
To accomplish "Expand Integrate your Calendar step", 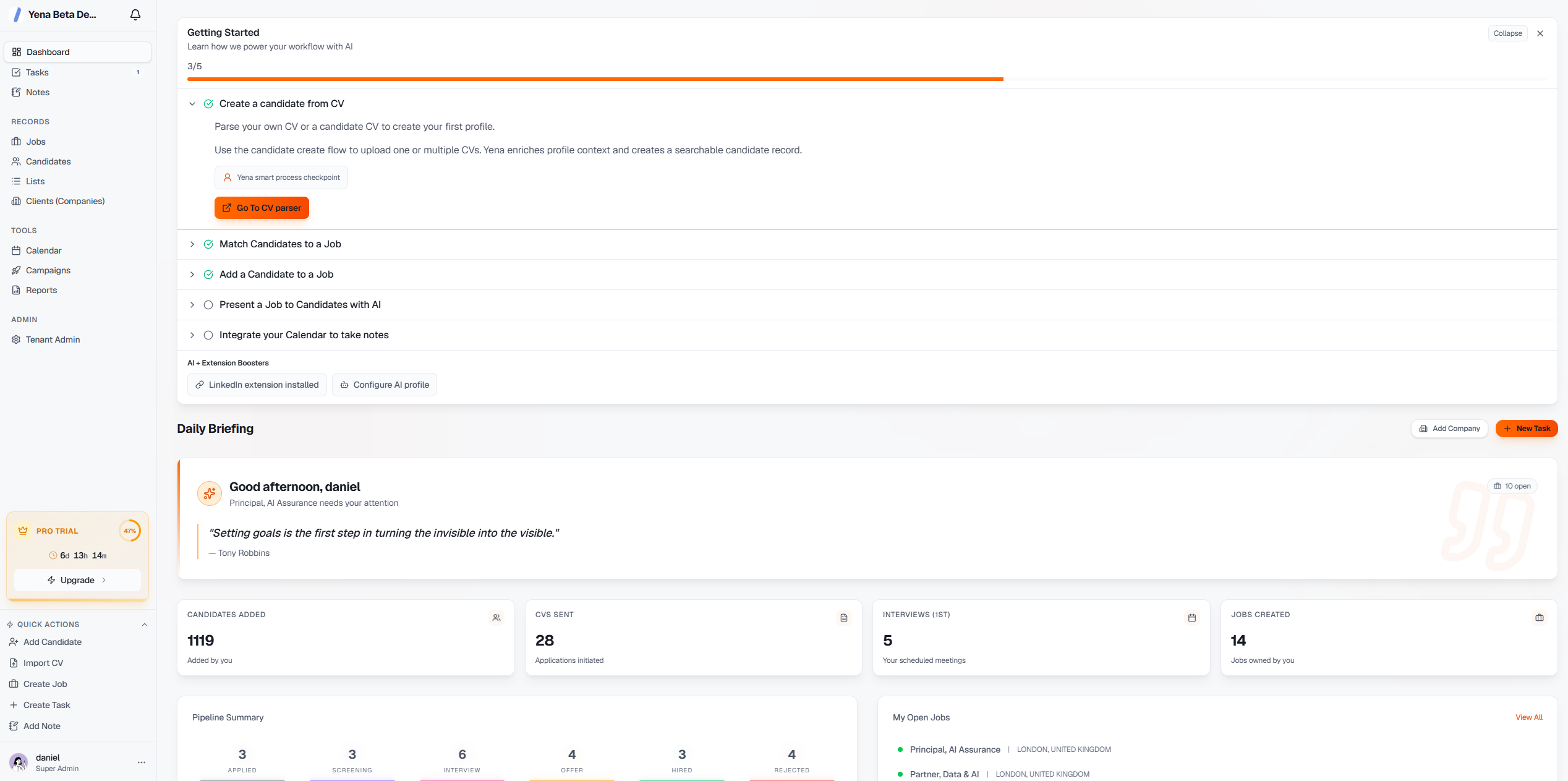I will (x=192, y=335).
